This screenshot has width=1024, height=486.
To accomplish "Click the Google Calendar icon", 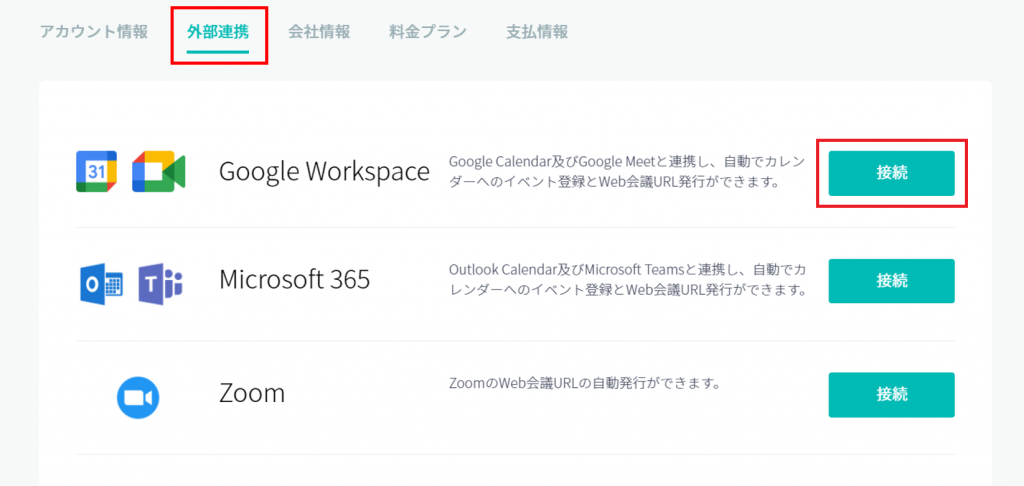I will [96, 172].
